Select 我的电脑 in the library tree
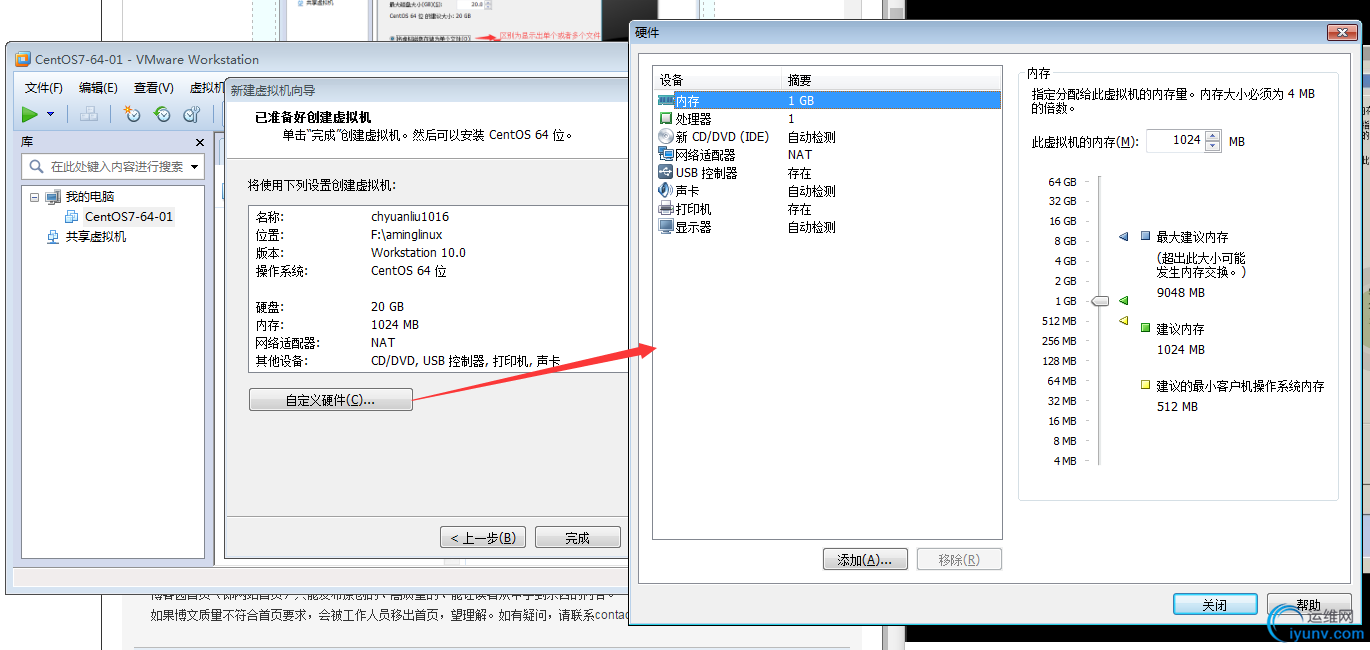The height and width of the screenshot is (650, 1370). coord(90,197)
